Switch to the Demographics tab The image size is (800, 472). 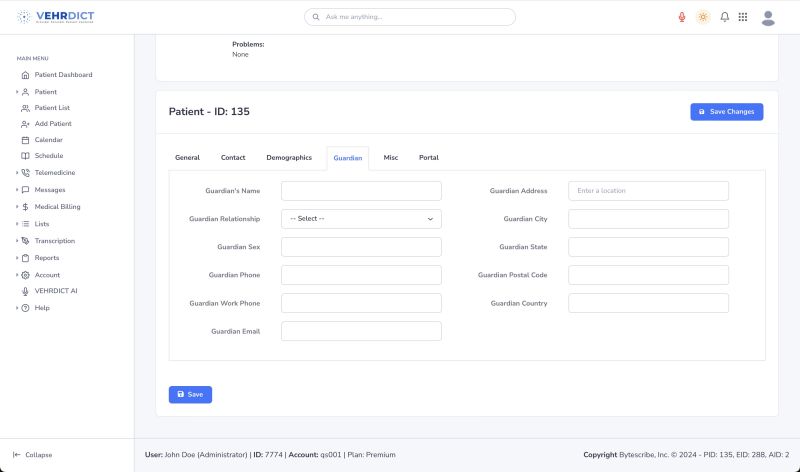pyautogui.click(x=289, y=158)
